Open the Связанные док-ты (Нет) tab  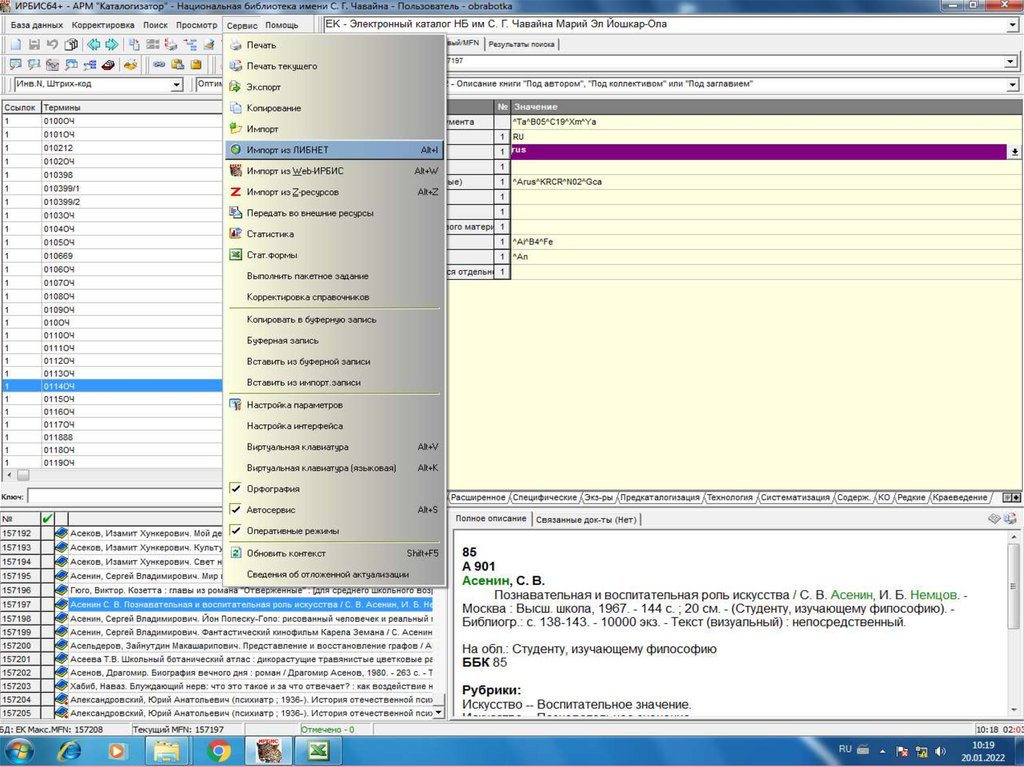(586, 519)
